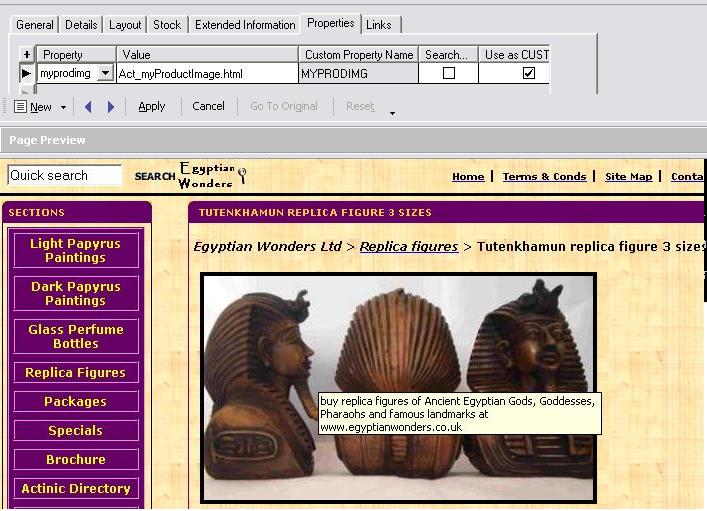This screenshot has width=707, height=511.
Task: Open the Specials section
Action: (76, 430)
